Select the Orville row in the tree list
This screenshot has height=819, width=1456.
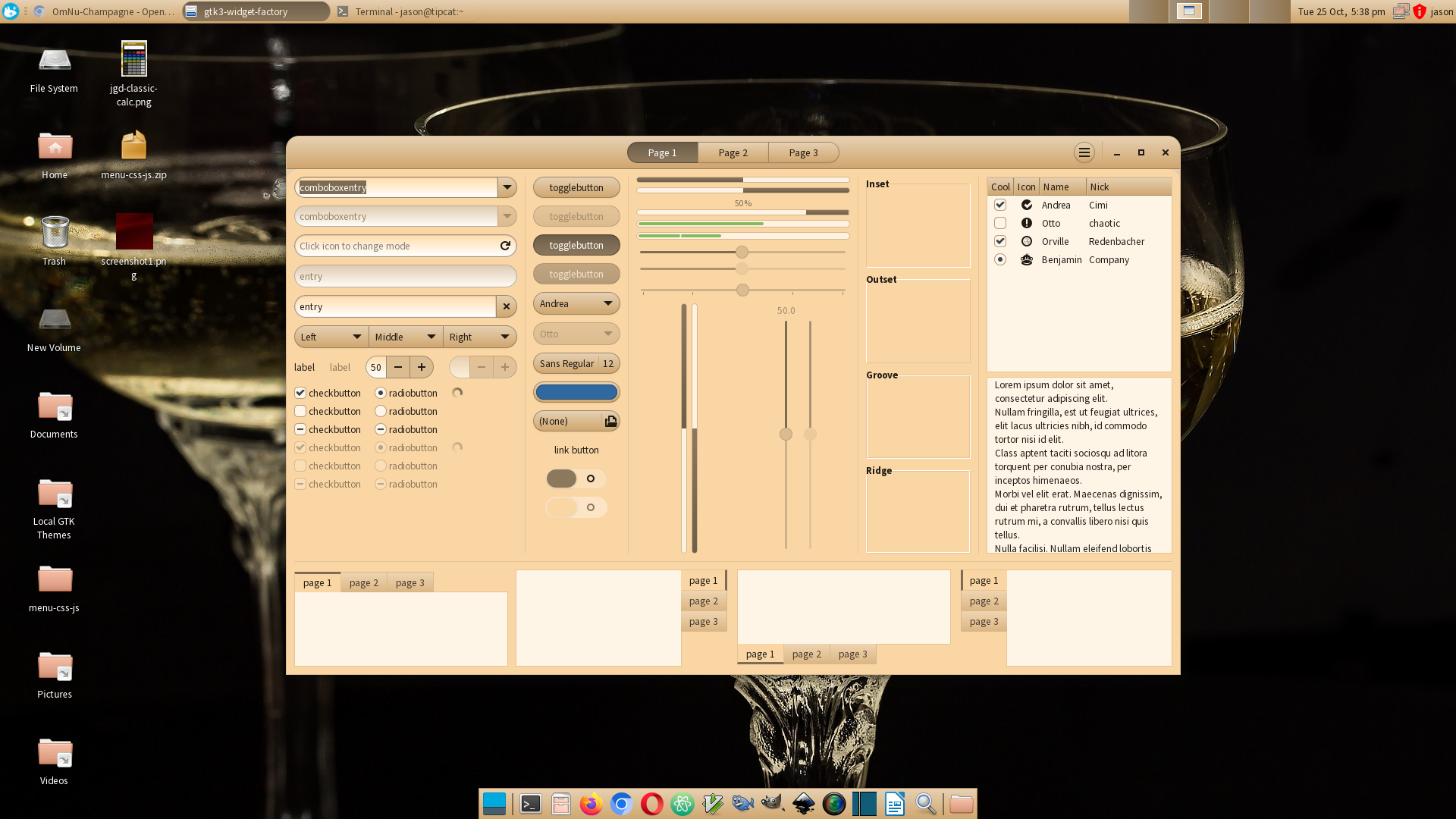(1079, 241)
